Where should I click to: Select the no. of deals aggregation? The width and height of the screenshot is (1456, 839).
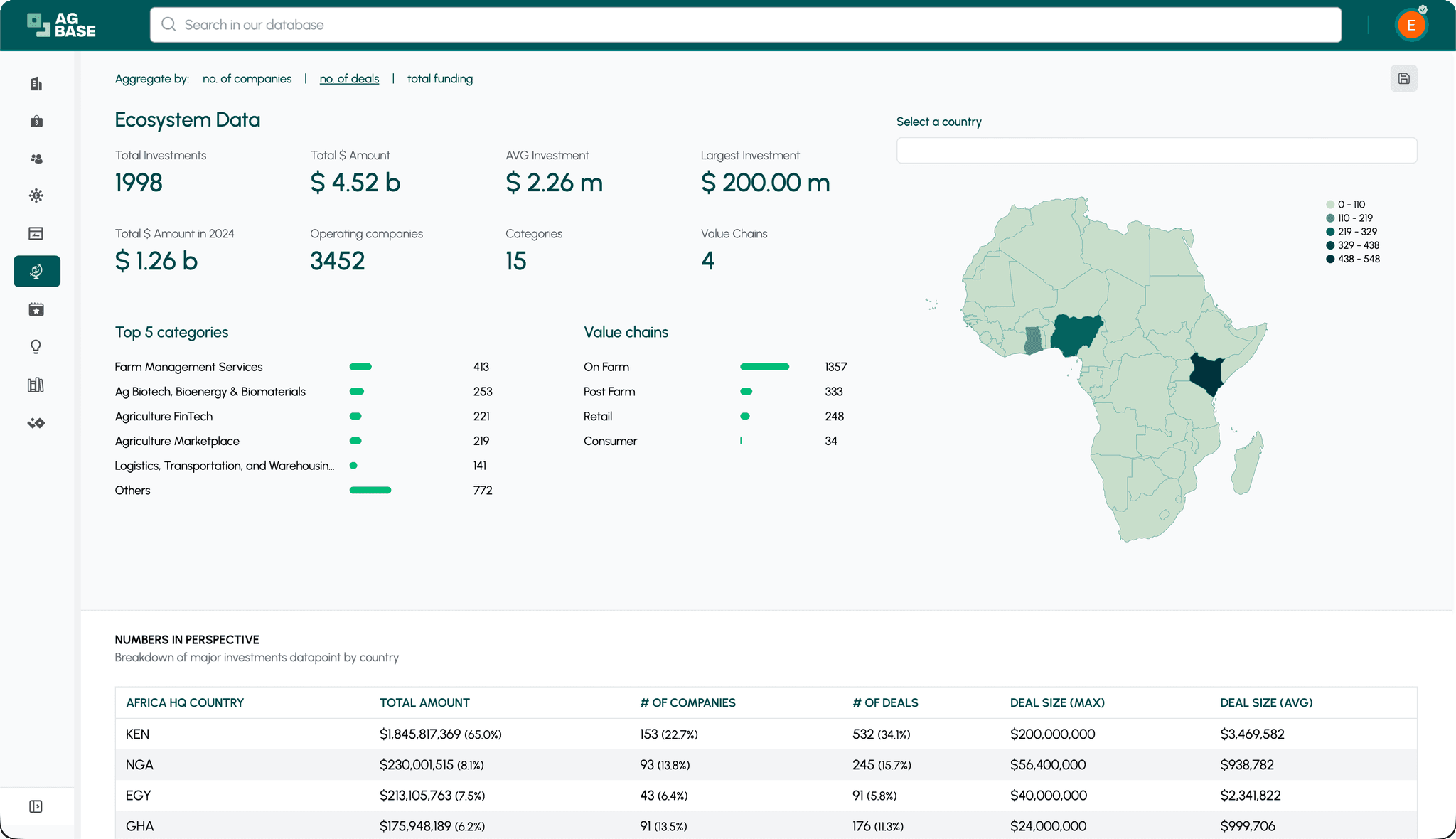349,79
